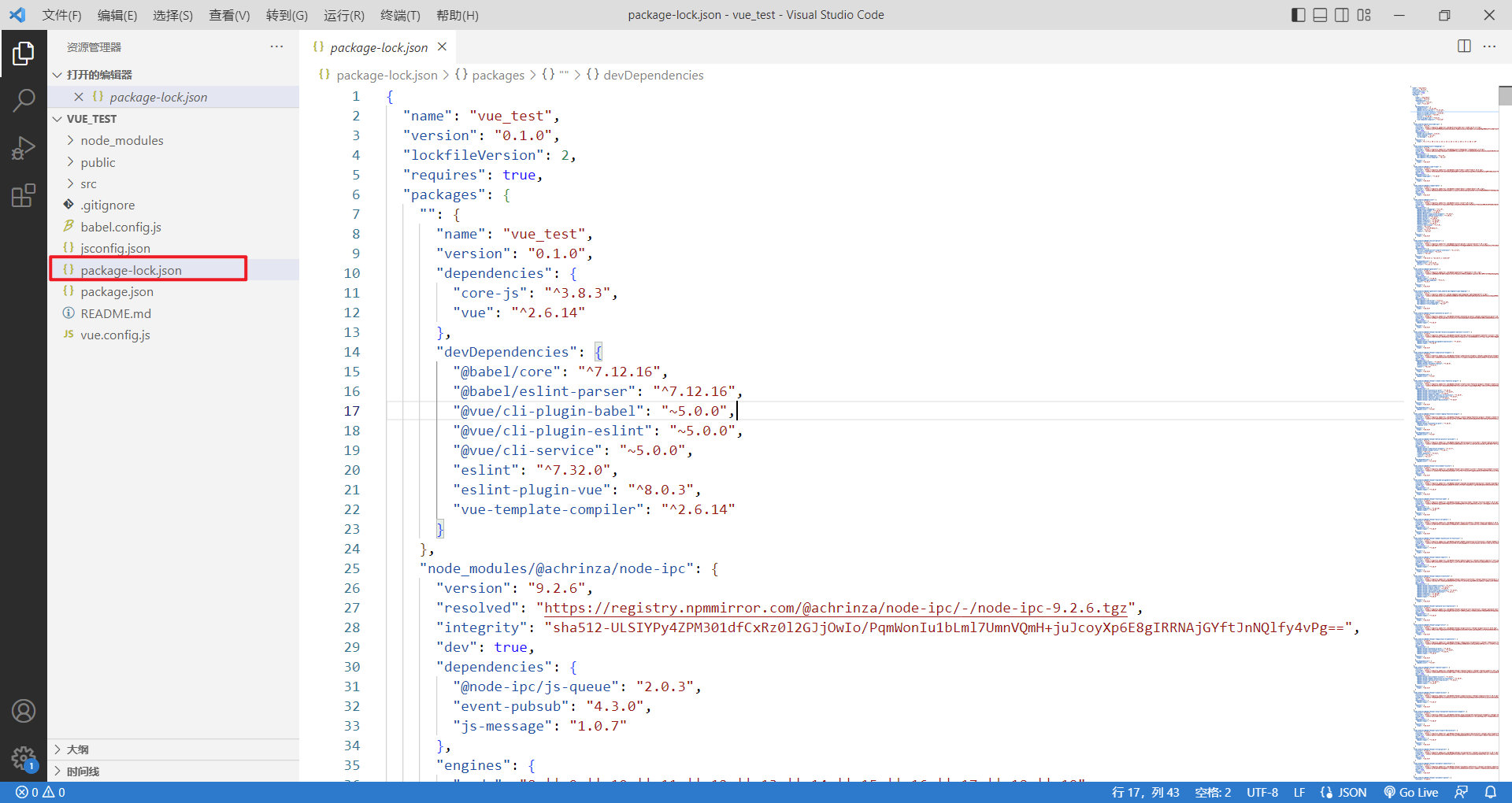
Task: Toggle bottom panel layout icon
Action: click(x=1321, y=15)
